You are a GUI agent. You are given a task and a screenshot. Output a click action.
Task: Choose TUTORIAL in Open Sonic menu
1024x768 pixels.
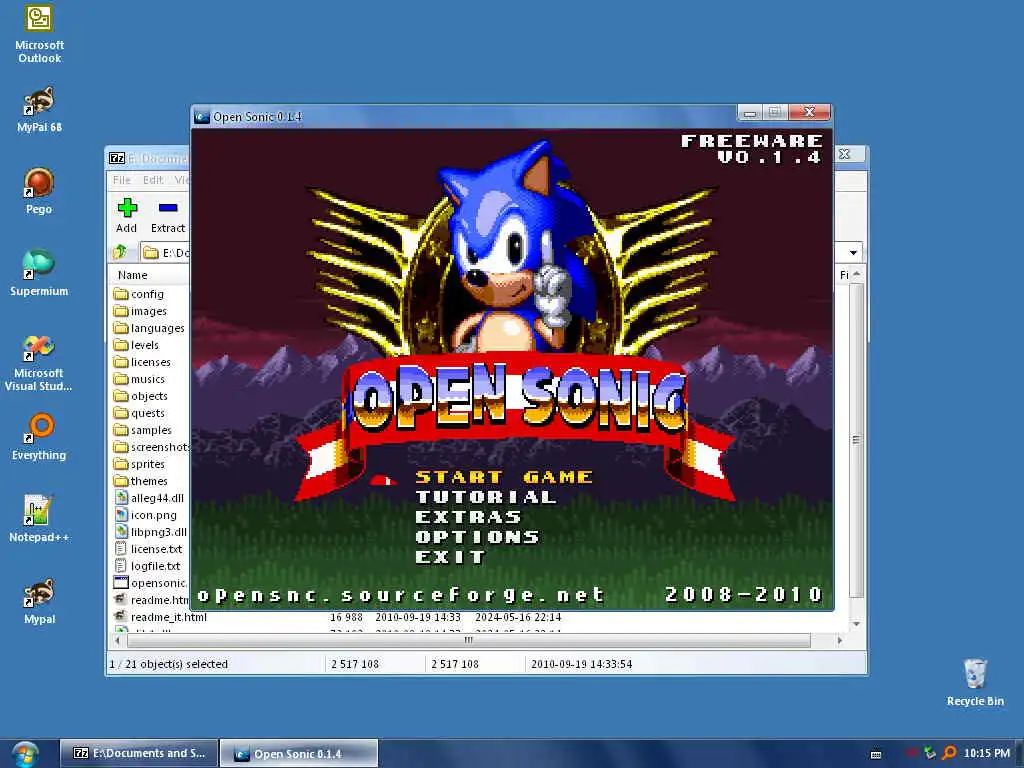pyautogui.click(x=486, y=497)
